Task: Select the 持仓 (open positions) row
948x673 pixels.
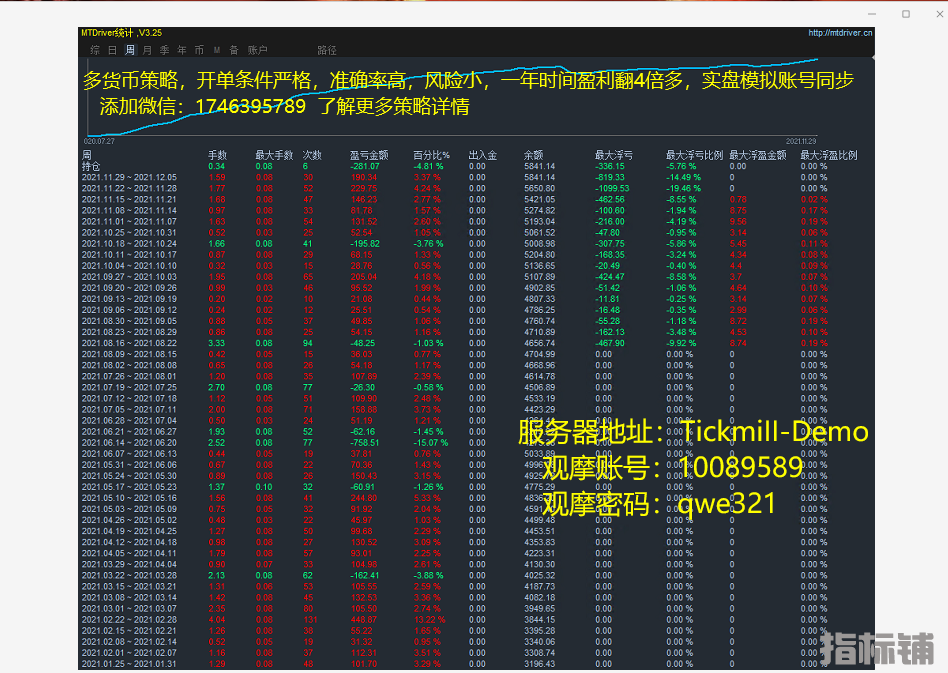Action: pyautogui.click(x=91, y=166)
